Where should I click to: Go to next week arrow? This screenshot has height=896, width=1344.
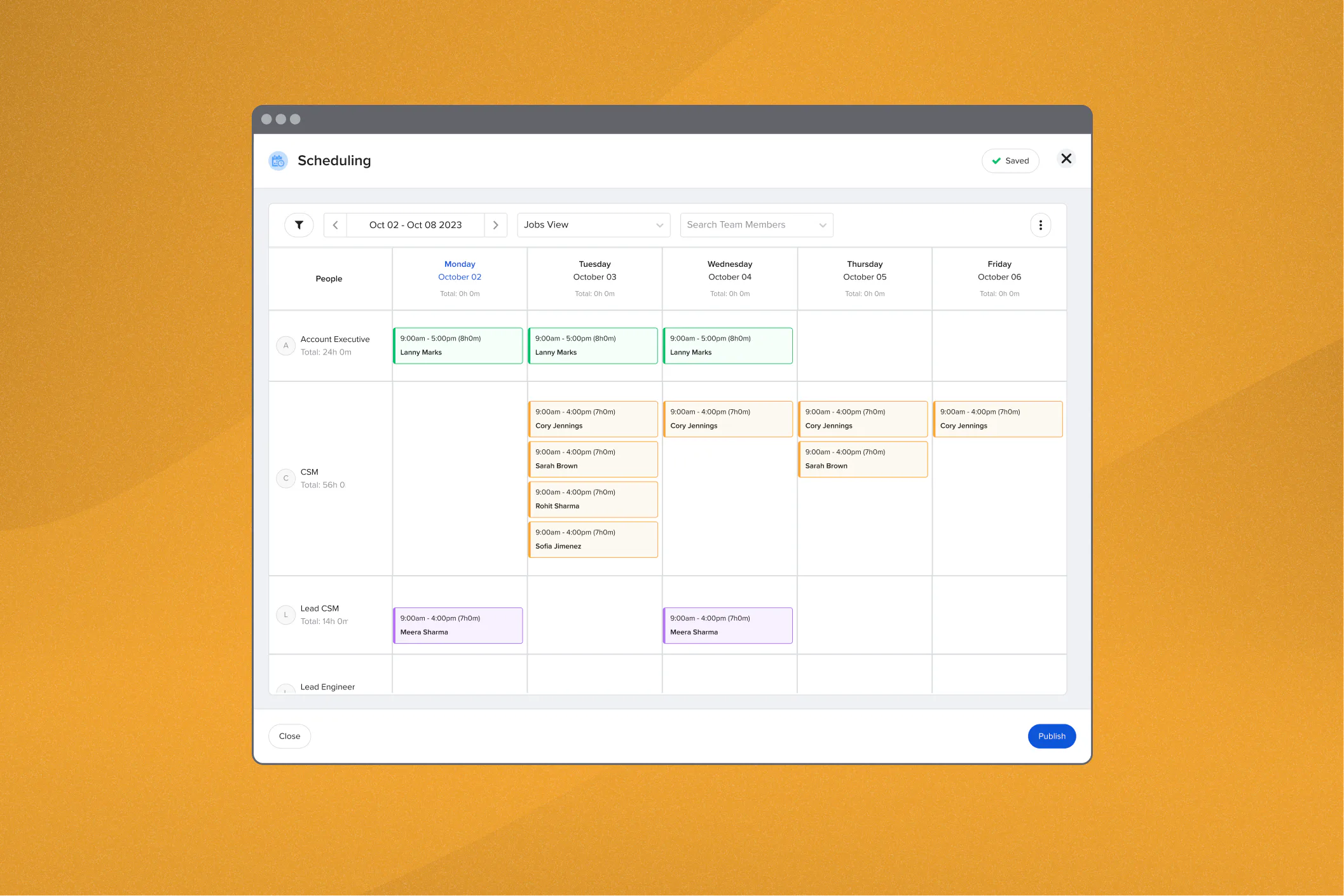pyautogui.click(x=496, y=225)
